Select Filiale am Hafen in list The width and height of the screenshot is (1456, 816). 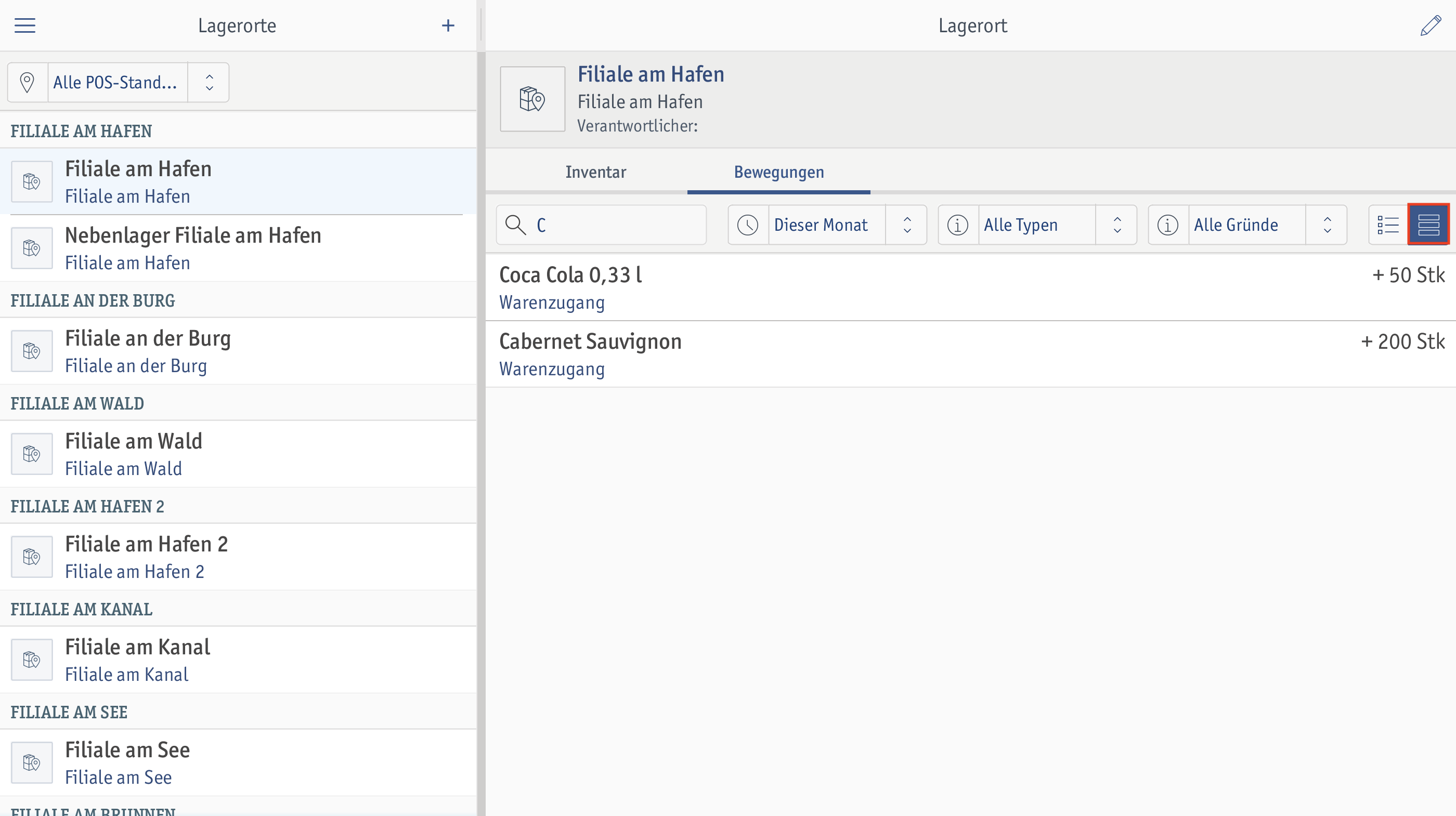point(238,181)
